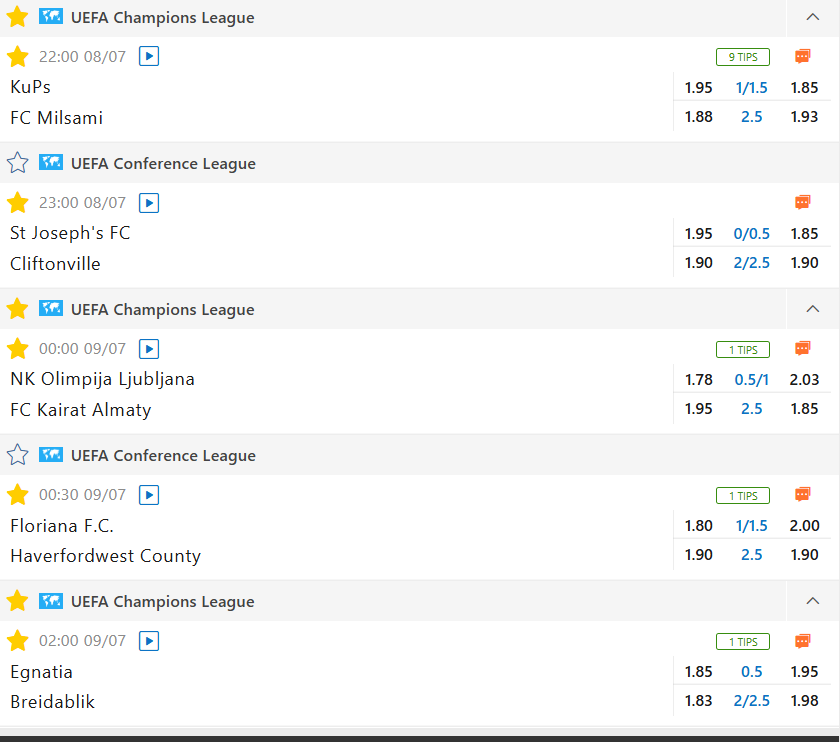Screen dimensions: 840x742
Task: Open comments for St Joseph's FC vs Cliftonville
Action: click(x=802, y=203)
